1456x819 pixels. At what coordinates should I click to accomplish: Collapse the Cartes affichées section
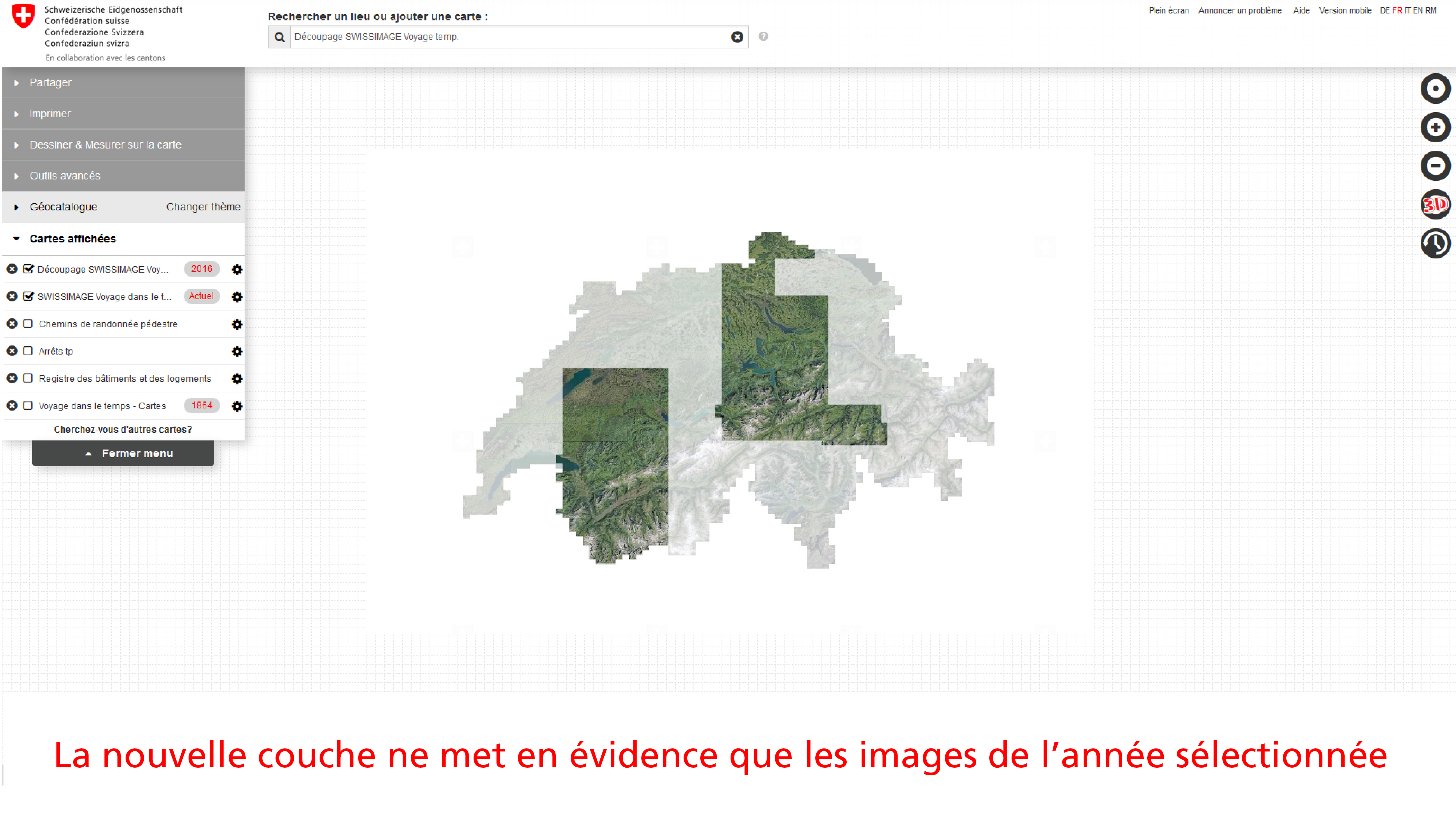(x=72, y=238)
